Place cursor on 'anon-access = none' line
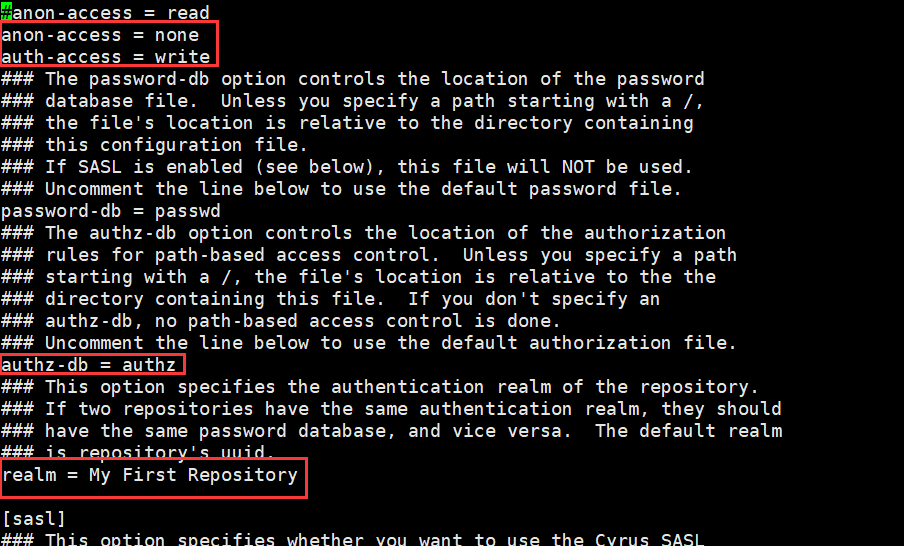The image size is (904, 546). coord(100,35)
